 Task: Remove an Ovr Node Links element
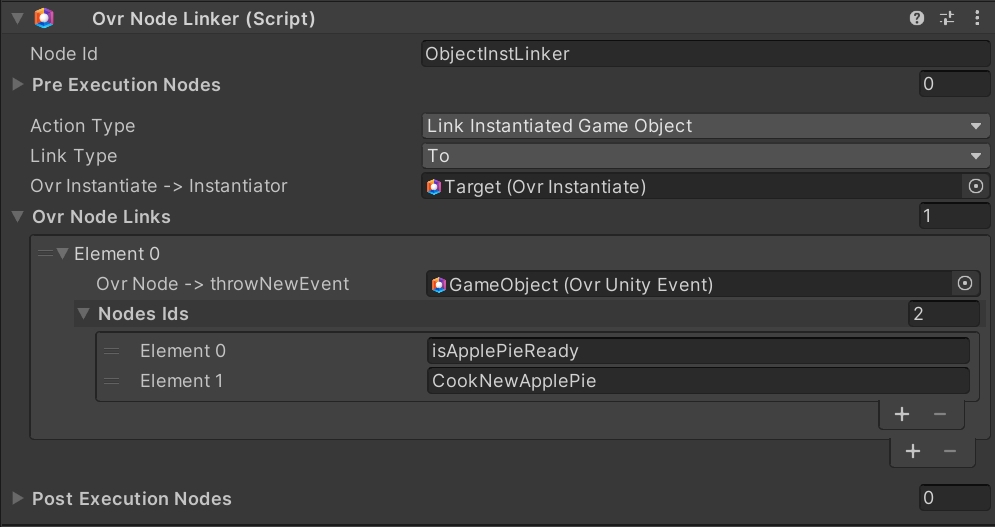pos(950,451)
